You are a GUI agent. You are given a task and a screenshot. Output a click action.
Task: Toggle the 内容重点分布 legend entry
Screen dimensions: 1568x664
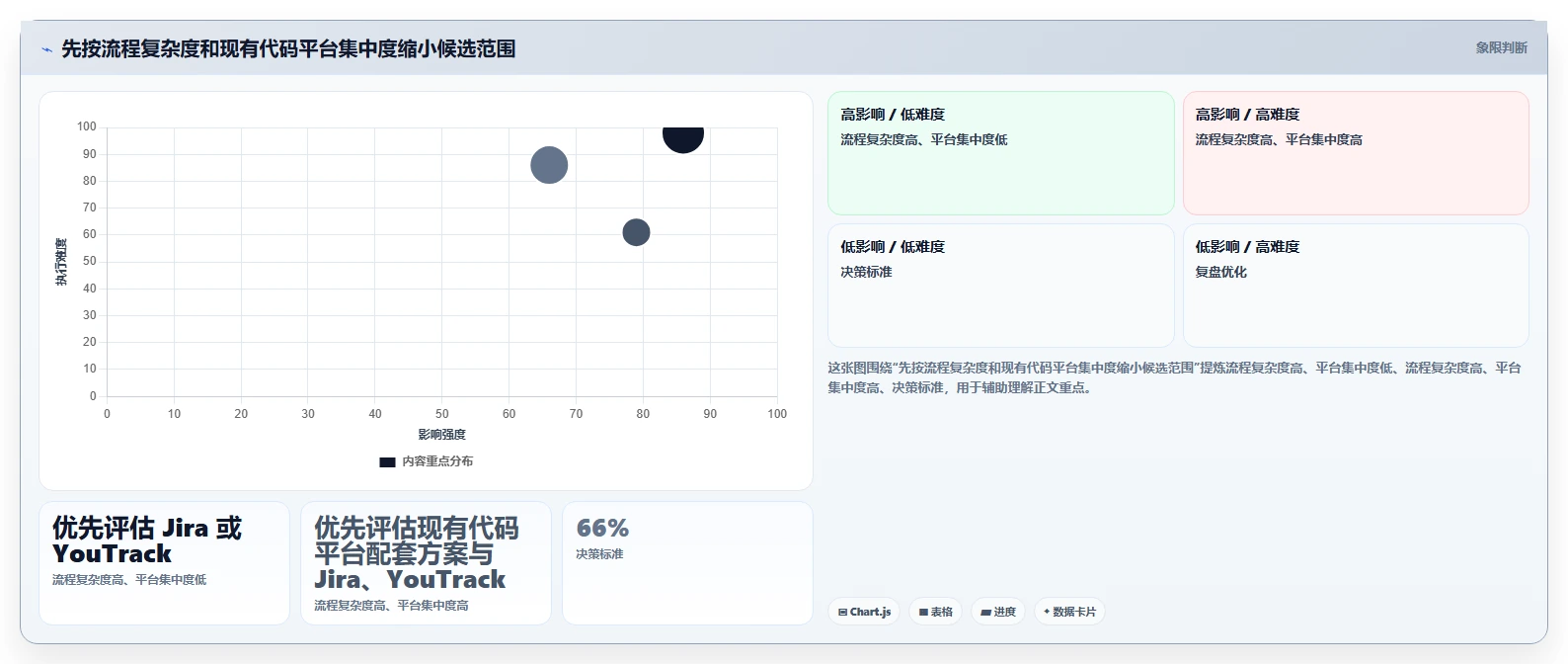pyautogui.click(x=427, y=461)
